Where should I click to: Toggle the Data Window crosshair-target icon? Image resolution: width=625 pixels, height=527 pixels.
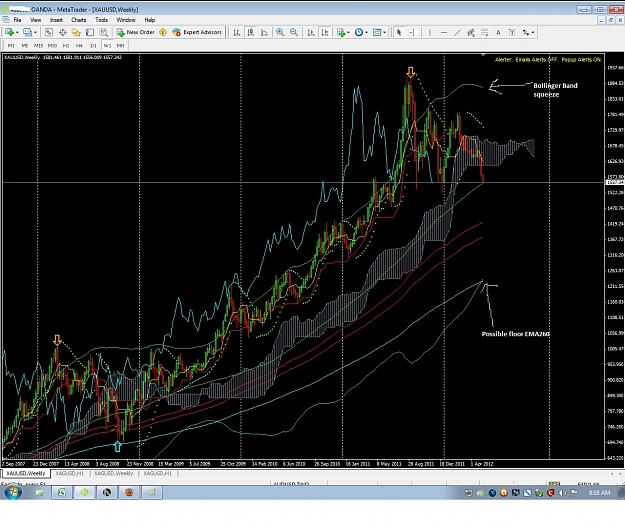tap(63, 32)
